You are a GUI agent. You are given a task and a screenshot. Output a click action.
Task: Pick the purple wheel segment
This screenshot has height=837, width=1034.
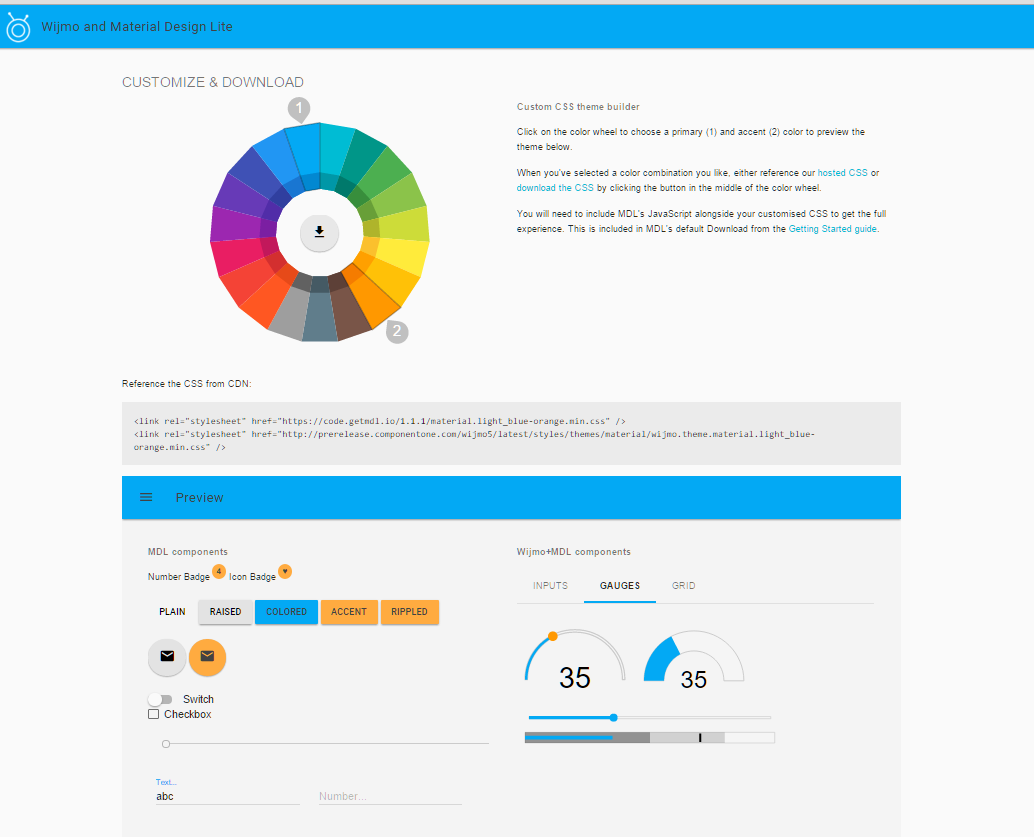[x=236, y=224]
